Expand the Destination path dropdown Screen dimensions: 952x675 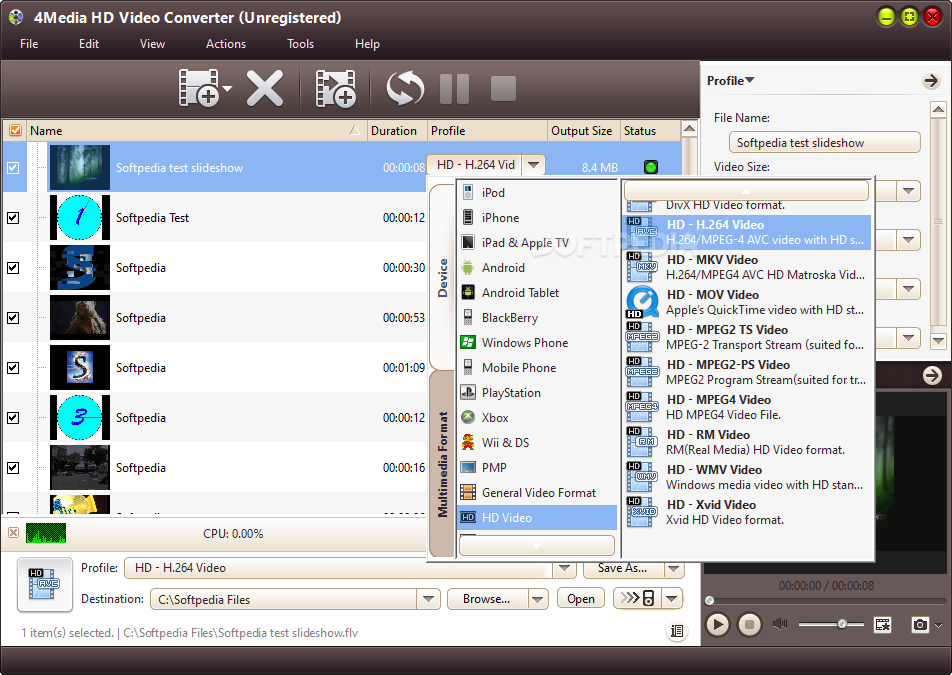pyautogui.click(x=429, y=599)
